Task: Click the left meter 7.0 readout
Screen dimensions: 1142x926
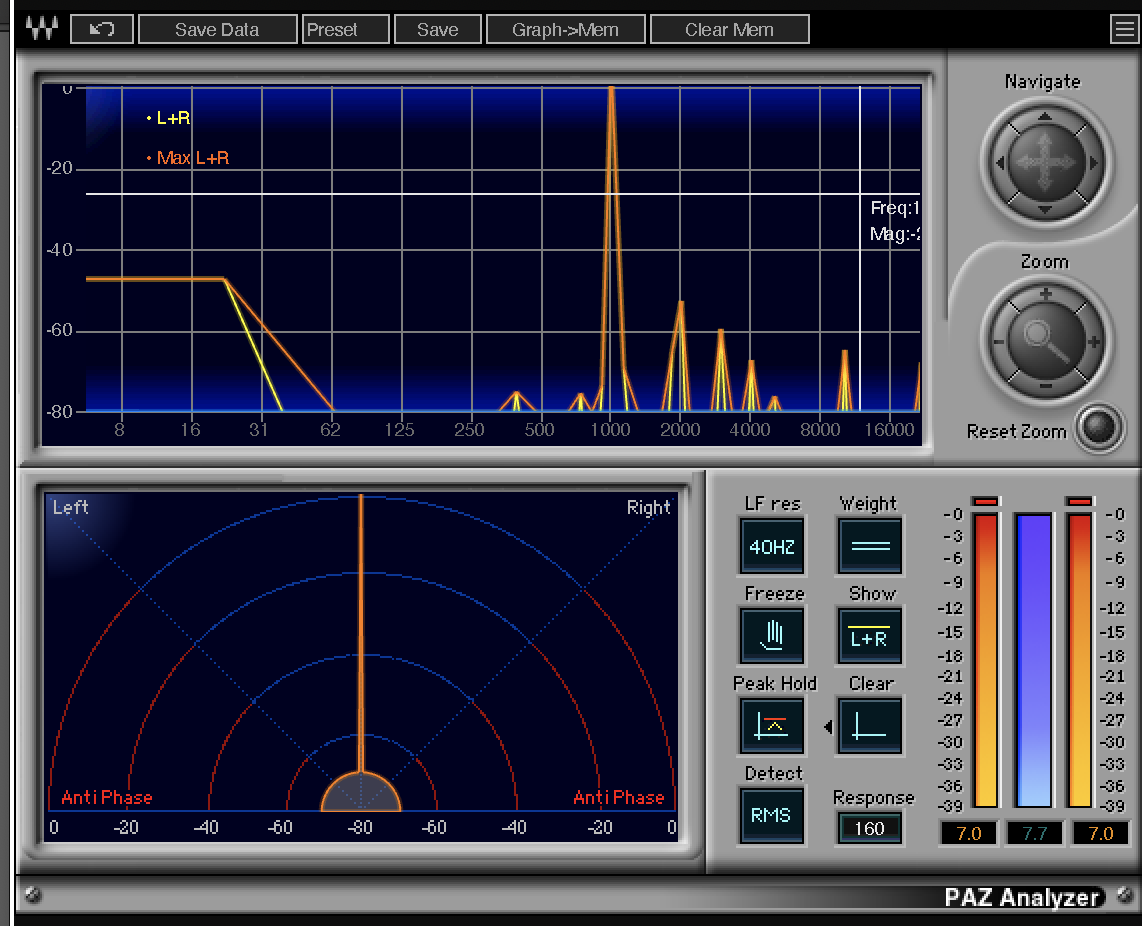Action: [x=969, y=833]
